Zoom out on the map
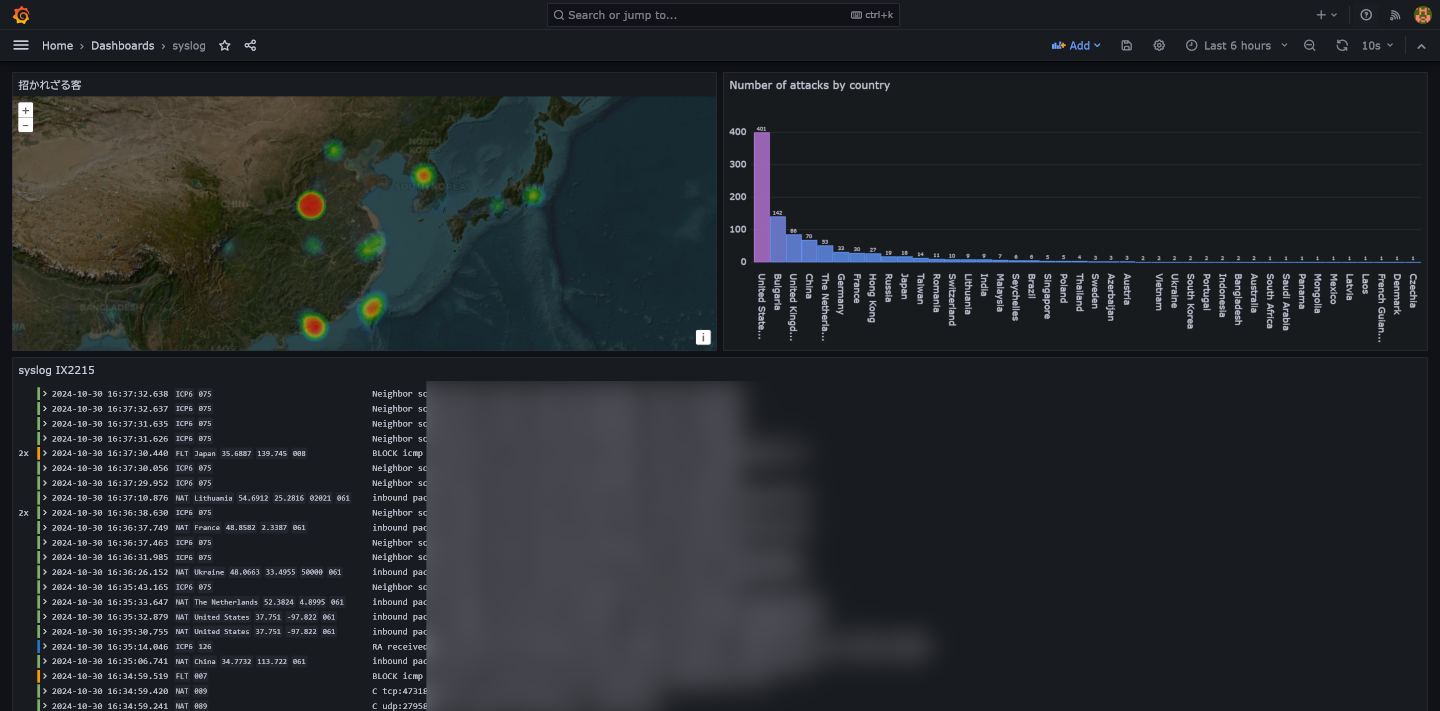 click(x=26, y=125)
